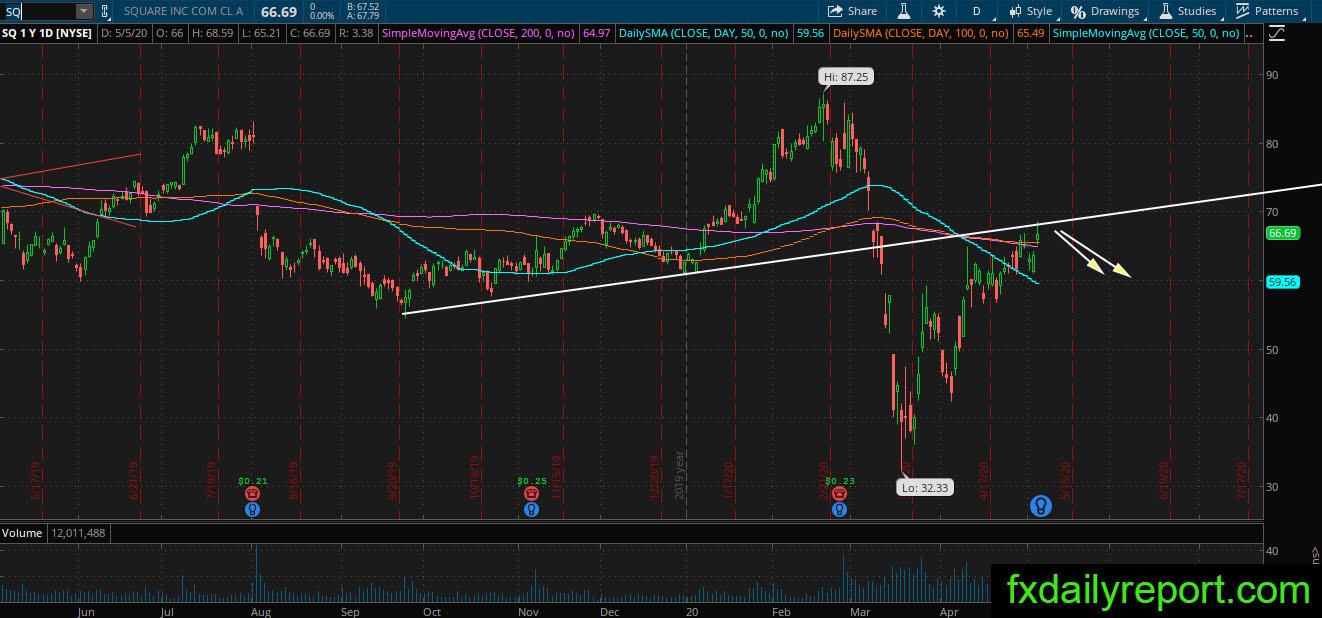This screenshot has width=1322, height=618.
Task: Open the Share menu
Action: click(x=852, y=11)
